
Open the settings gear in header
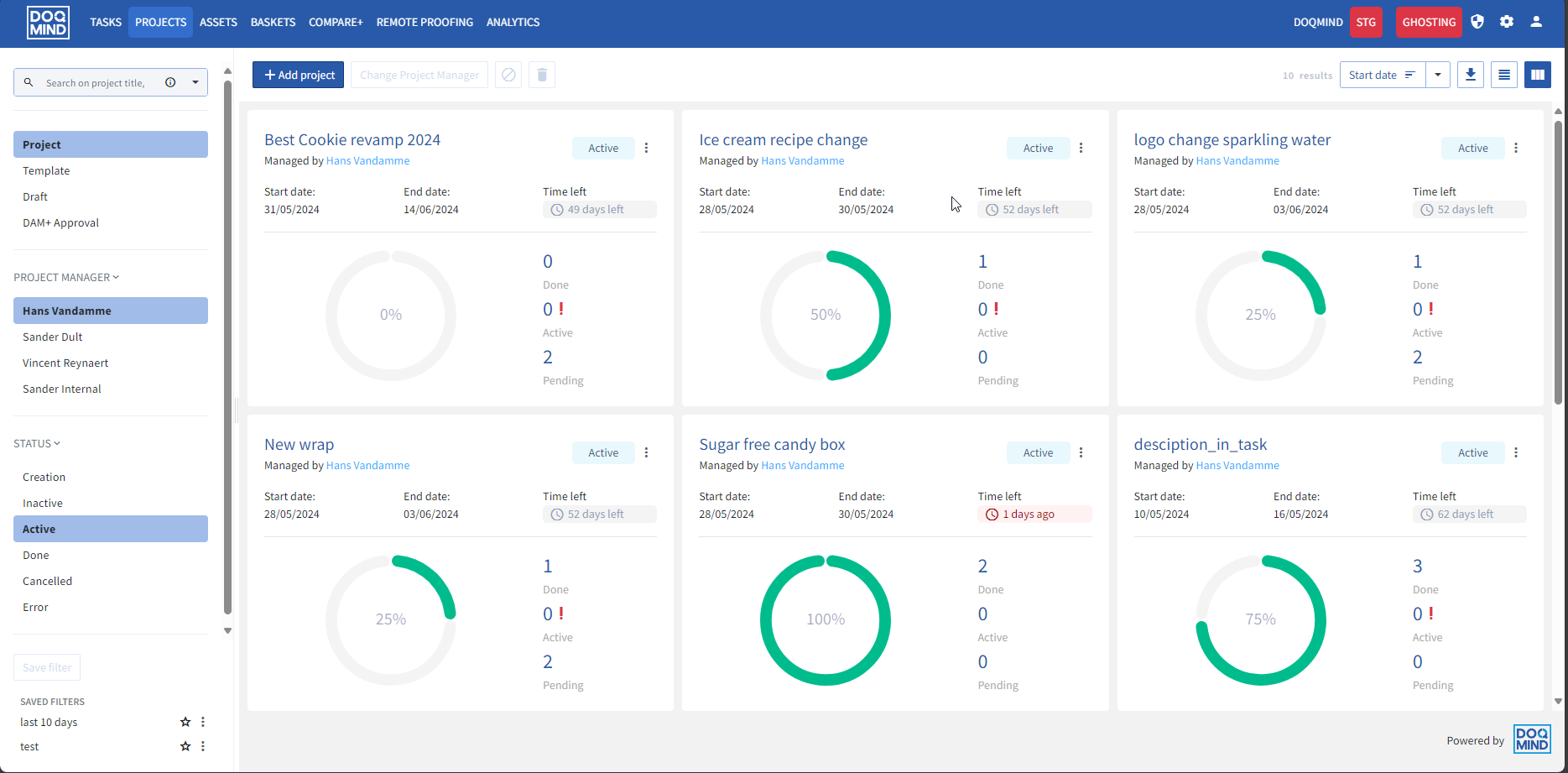pos(1507,22)
